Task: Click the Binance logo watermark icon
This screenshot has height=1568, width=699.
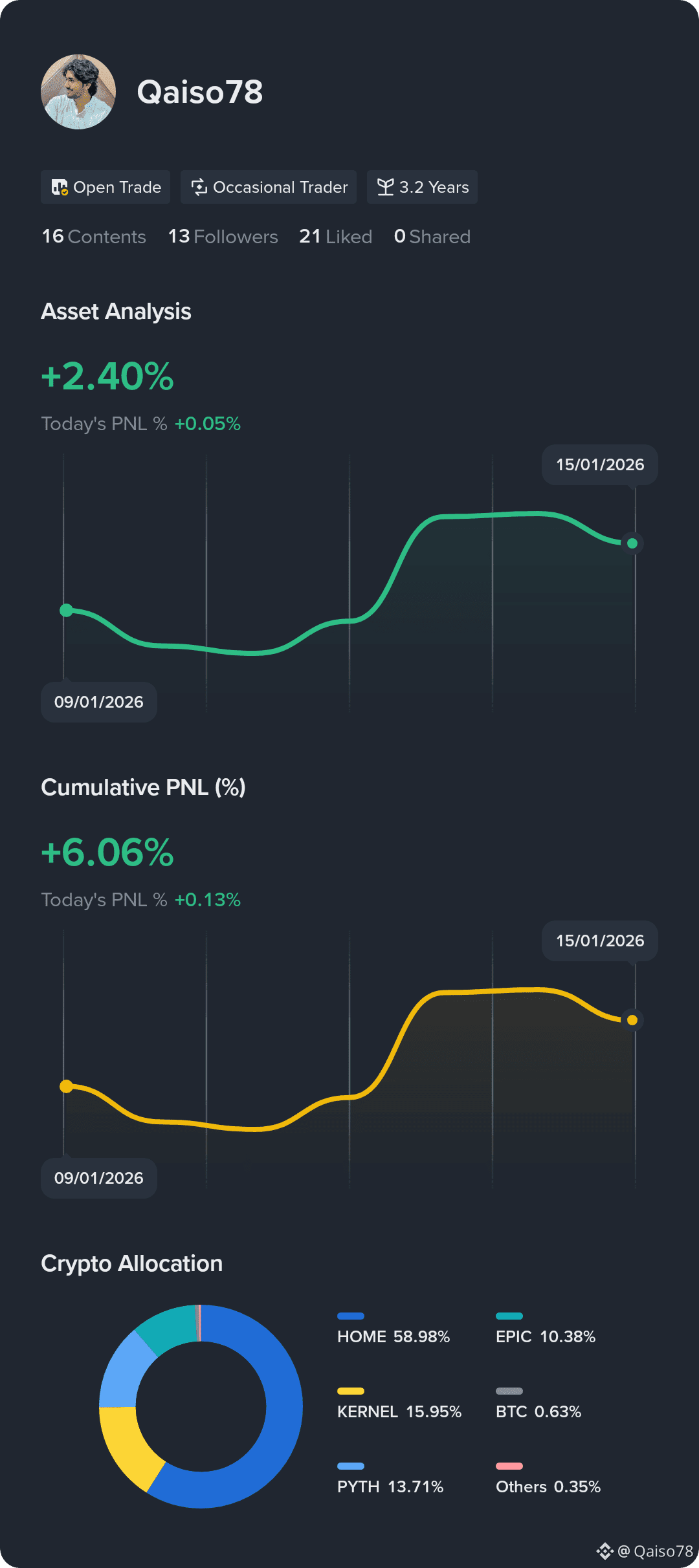Action: tap(605, 1551)
